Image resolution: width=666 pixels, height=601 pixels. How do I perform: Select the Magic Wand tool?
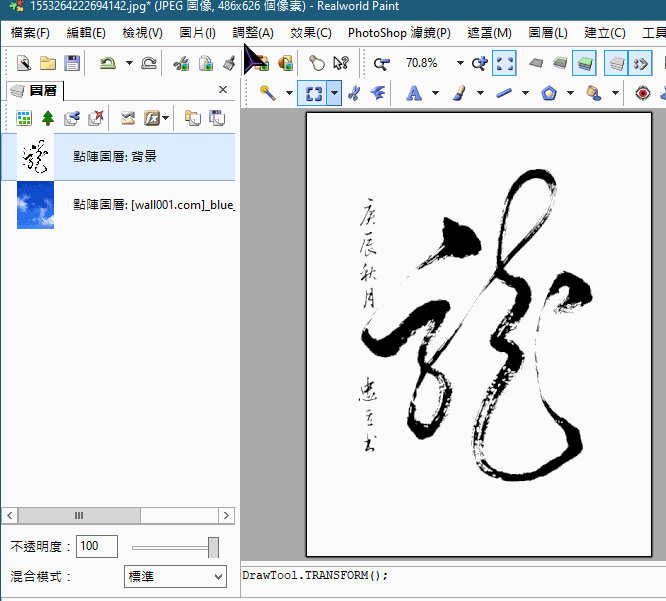(268, 93)
